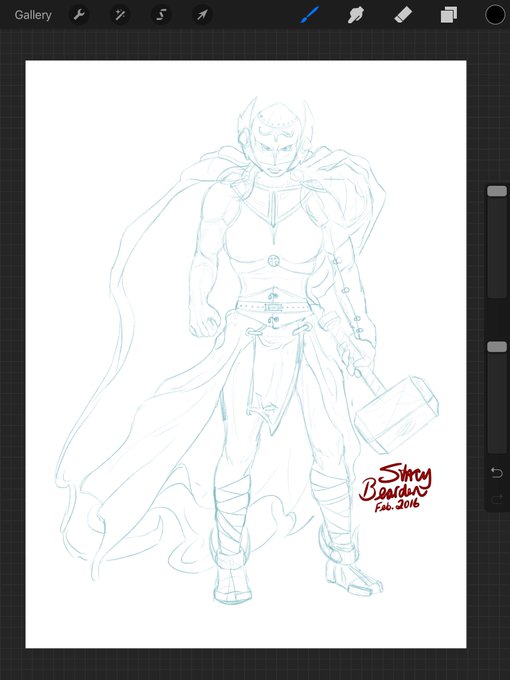This screenshot has width=510, height=680.
Task: Open the black color picker swatch
Action: 495,15
